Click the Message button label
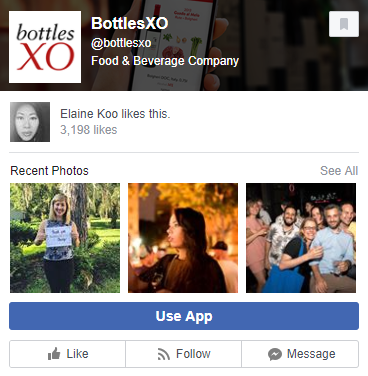Screen dimensions: 368x376 (x=311, y=354)
